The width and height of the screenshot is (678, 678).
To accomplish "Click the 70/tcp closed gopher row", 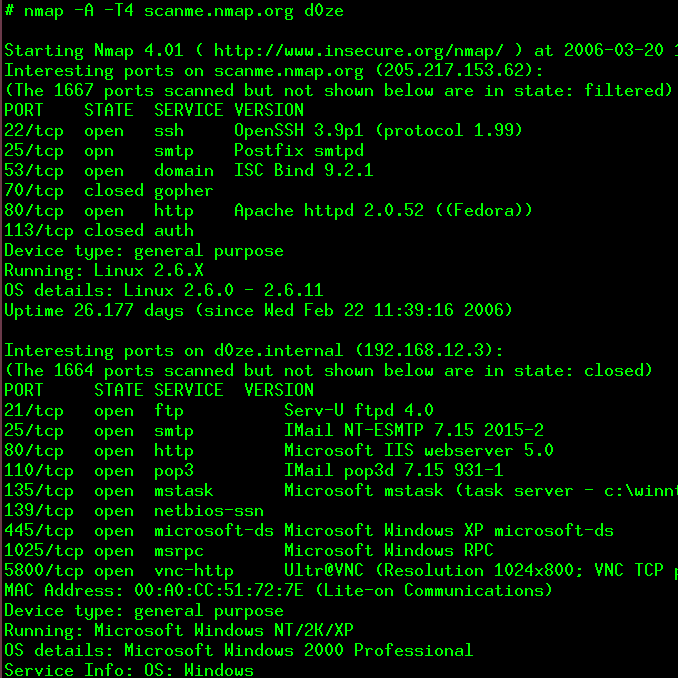I will [109, 191].
